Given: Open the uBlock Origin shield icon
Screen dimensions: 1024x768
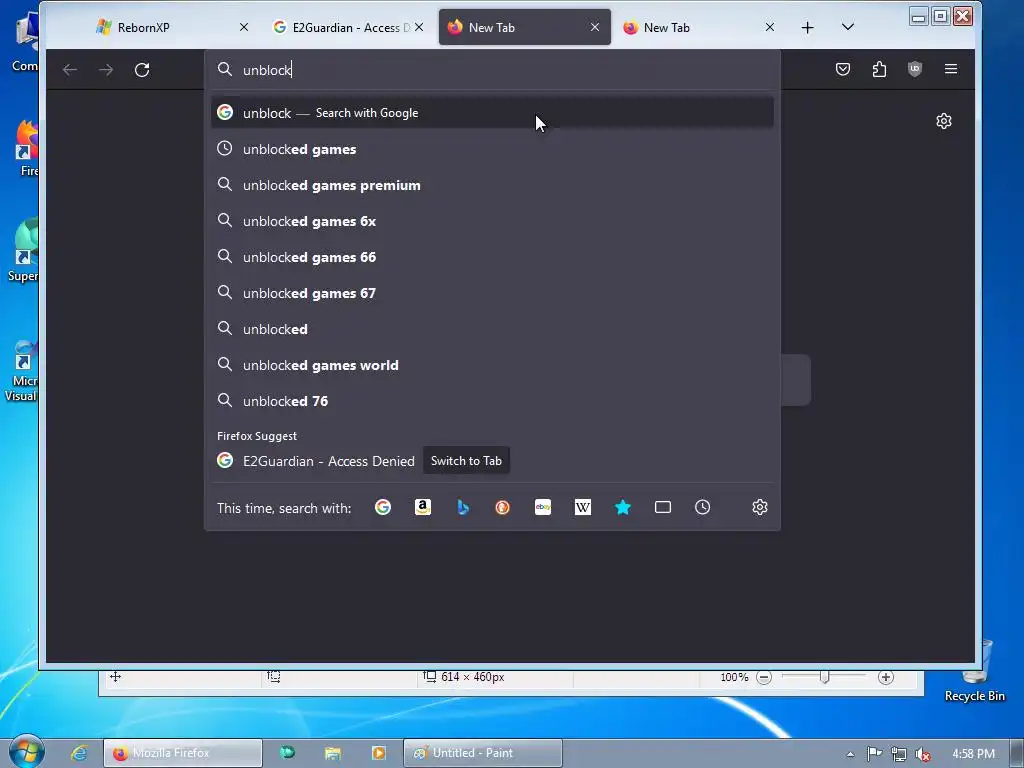Looking at the screenshot, I should [915, 69].
